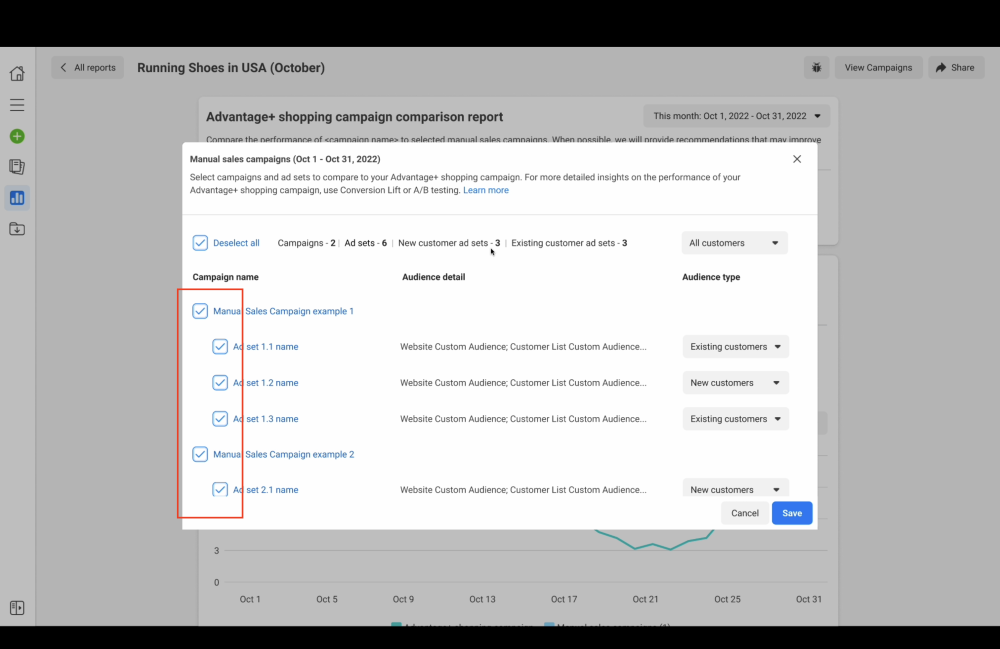Viewport: 1000px width, 649px height.
Task: Click audience detail text for Ad set 2.1
Action: click(x=523, y=490)
